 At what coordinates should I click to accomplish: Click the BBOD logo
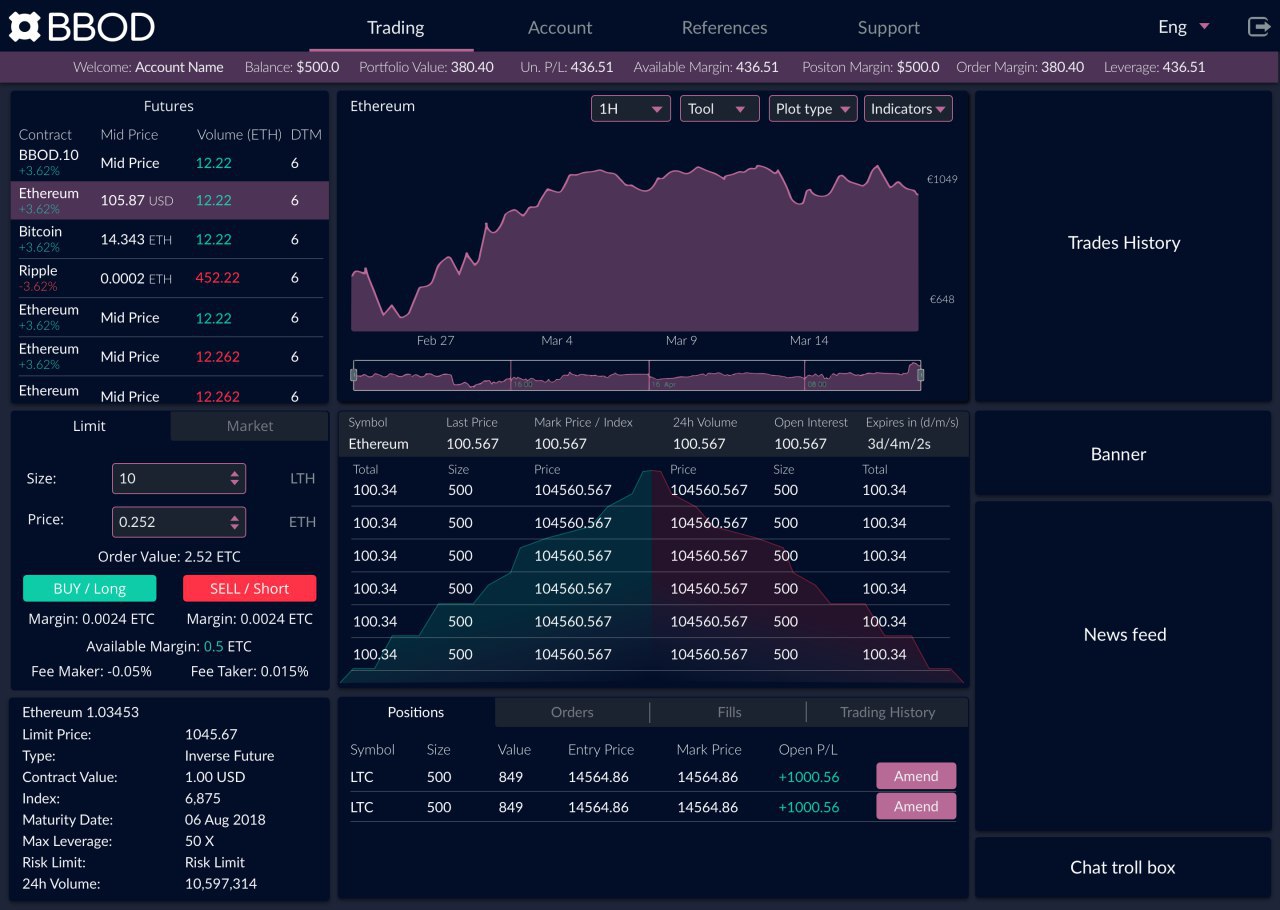(82, 27)
